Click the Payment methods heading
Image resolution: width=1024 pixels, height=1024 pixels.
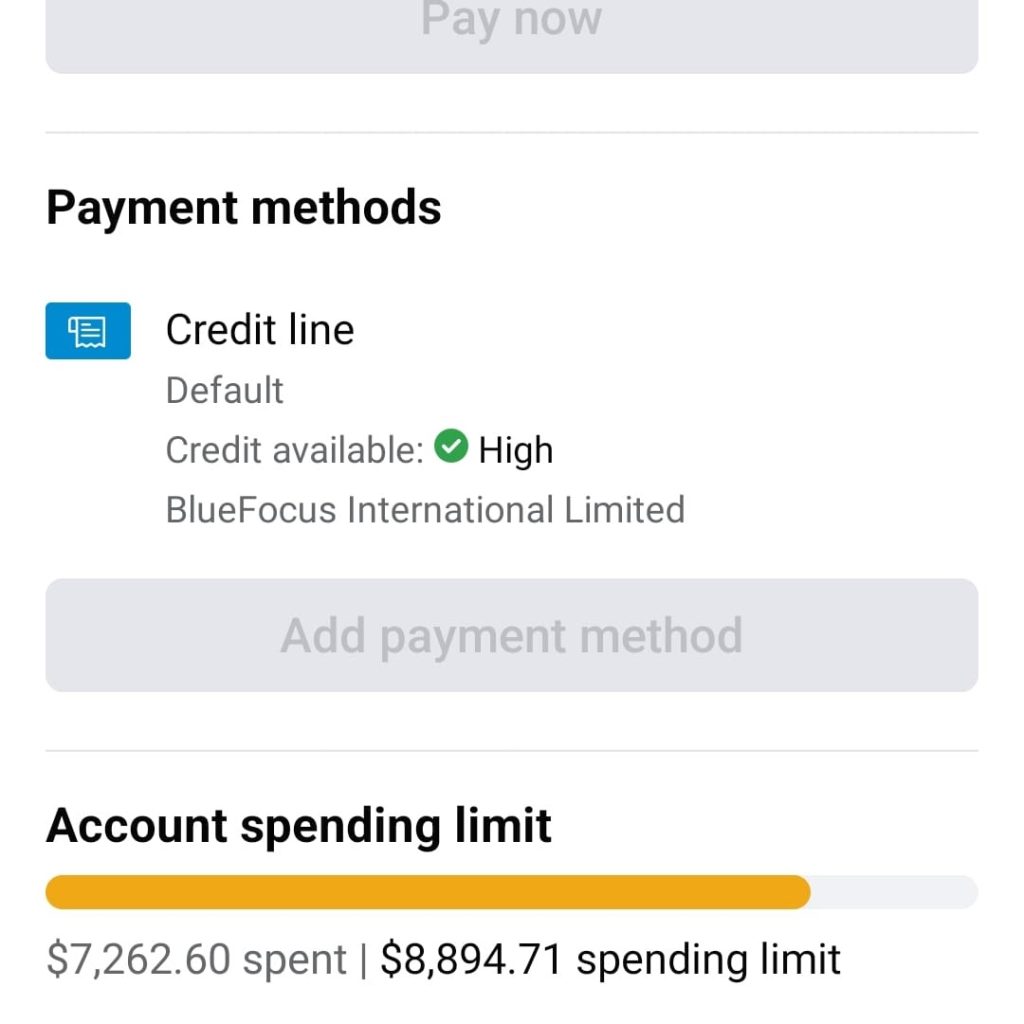click(x=244, y=208)
